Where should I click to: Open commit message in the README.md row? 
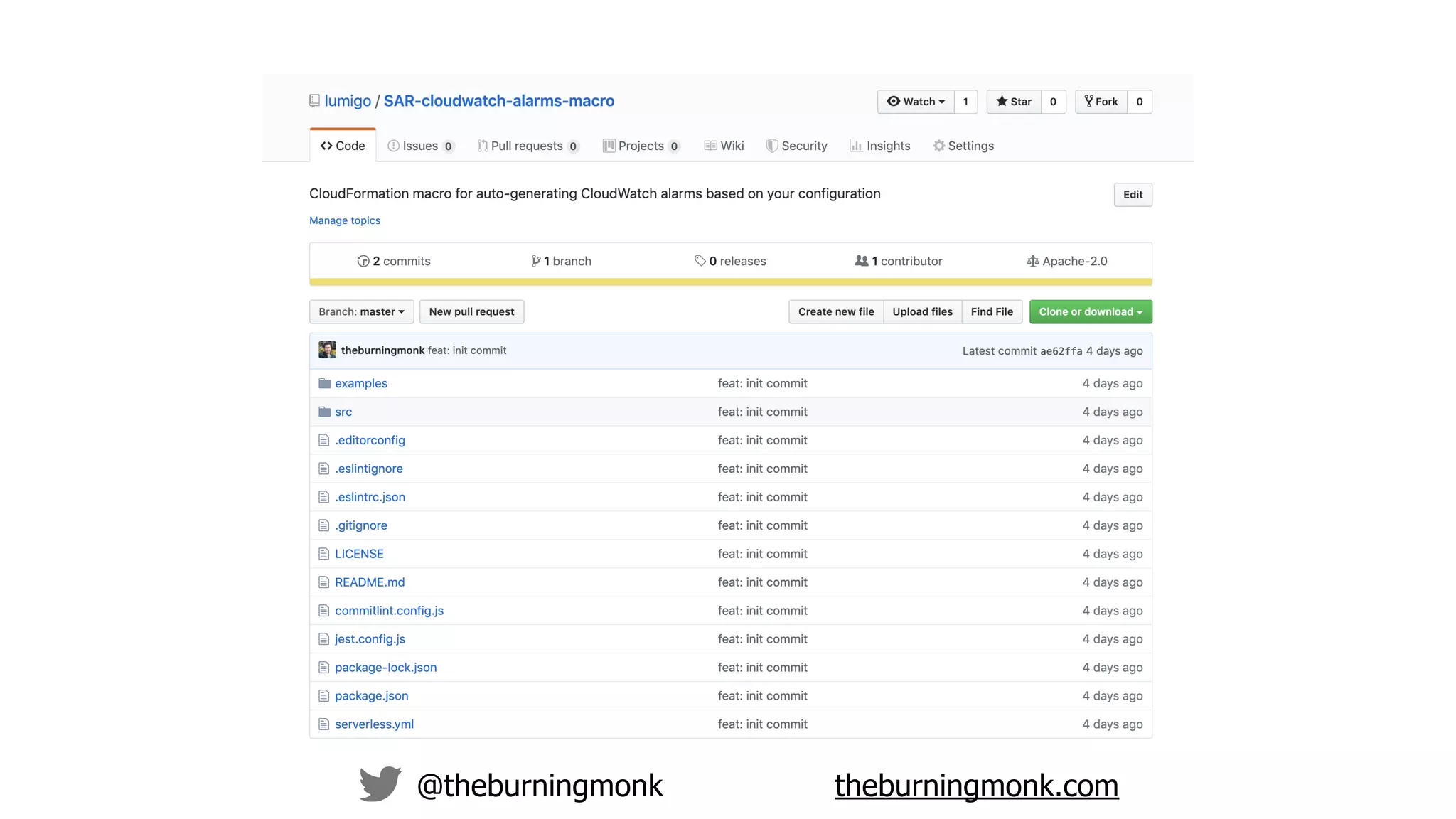point(762,582)
